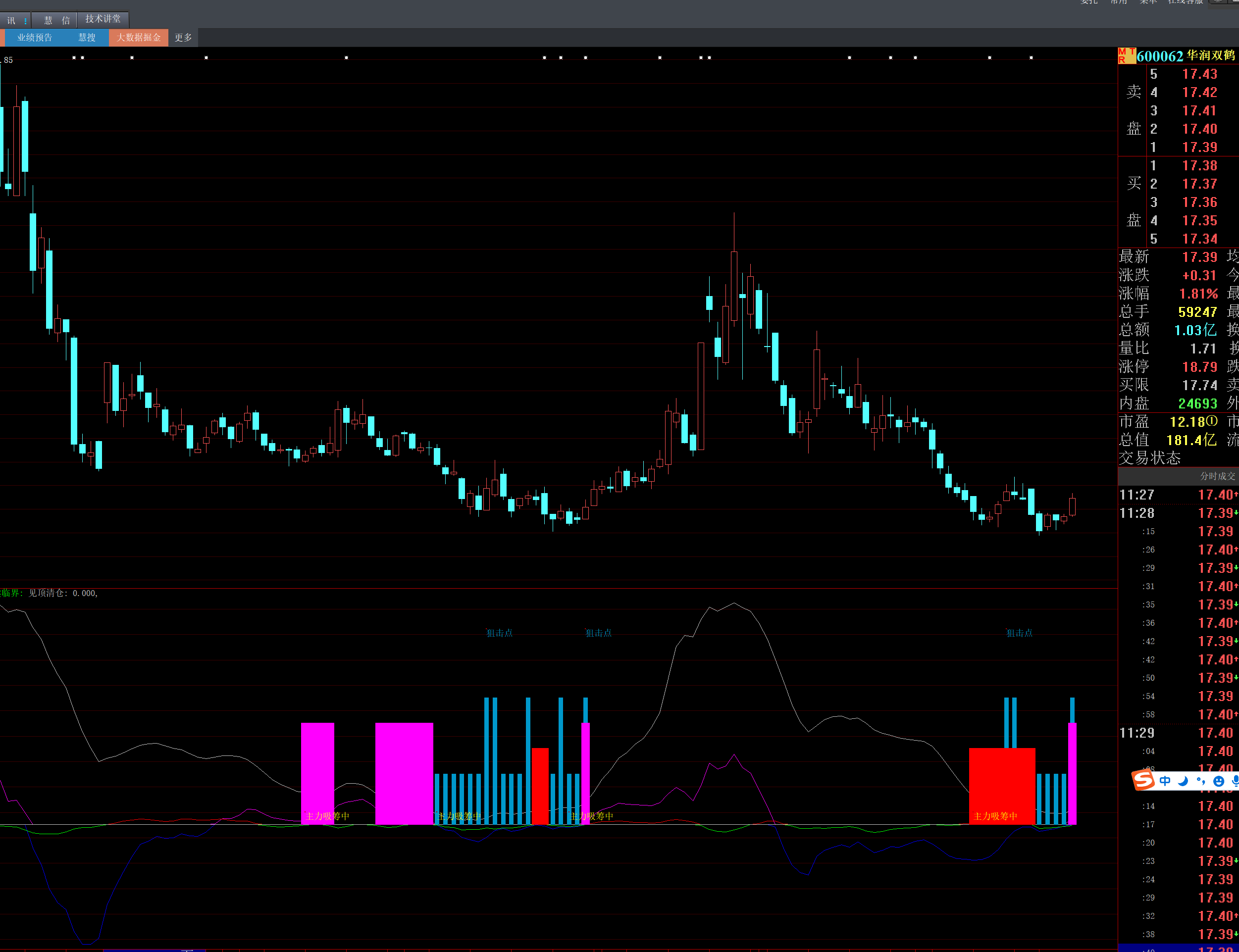
Task: Open the 技术讲堂 tab
Action: point(103,19)
